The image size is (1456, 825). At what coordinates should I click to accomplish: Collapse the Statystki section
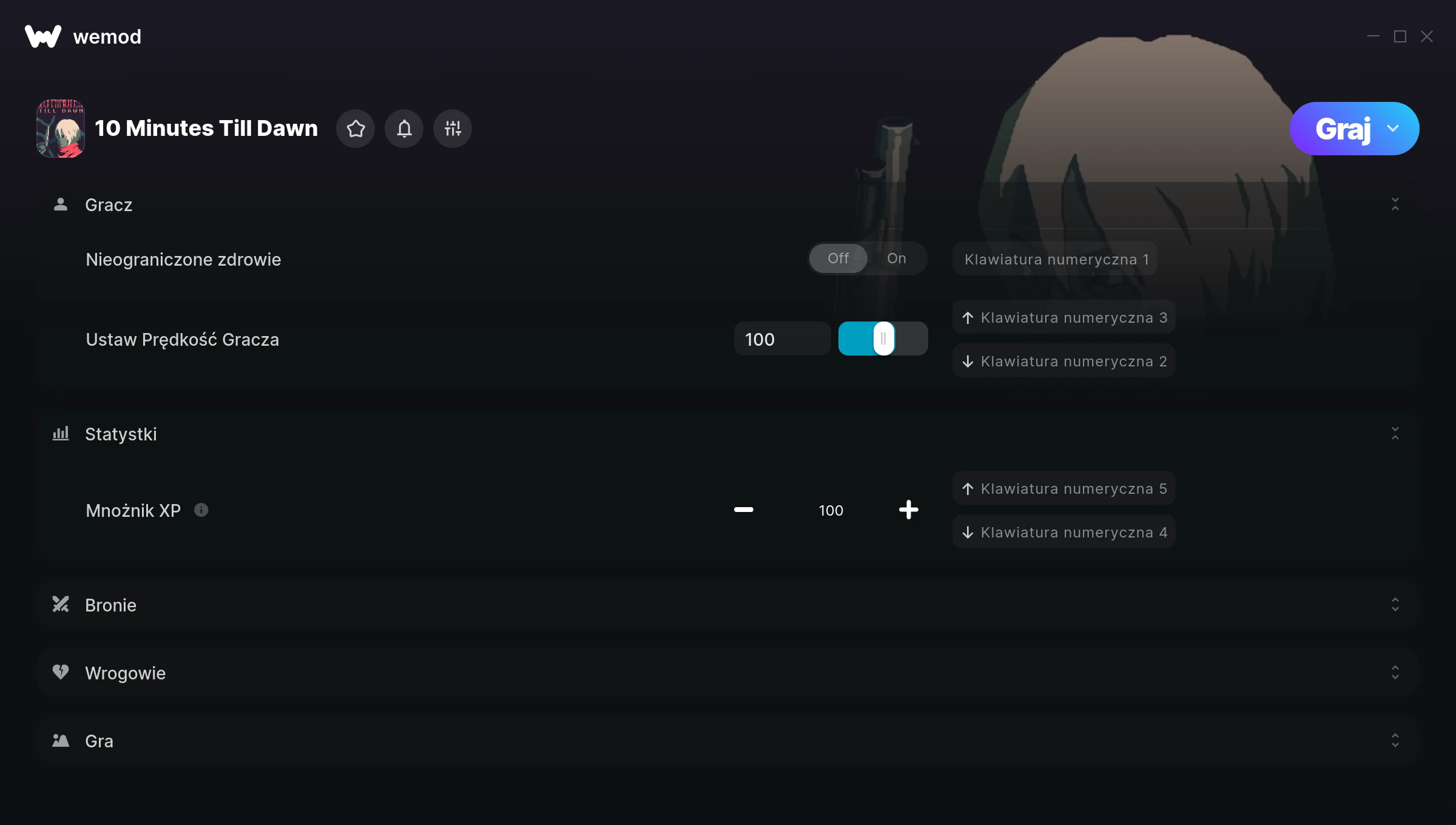tap(1395, 434)
